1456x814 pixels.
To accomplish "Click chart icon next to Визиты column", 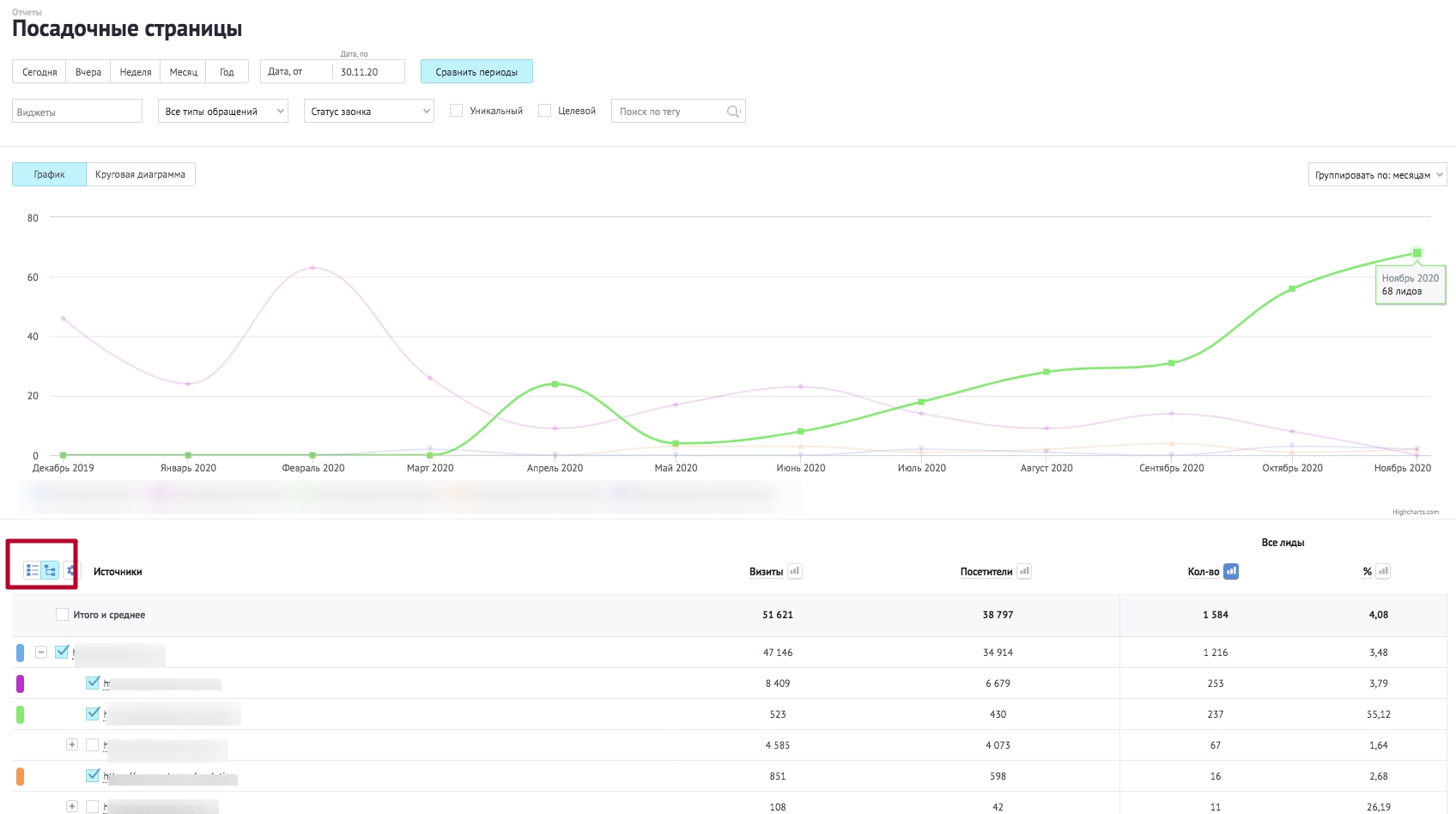I will 795,571.
